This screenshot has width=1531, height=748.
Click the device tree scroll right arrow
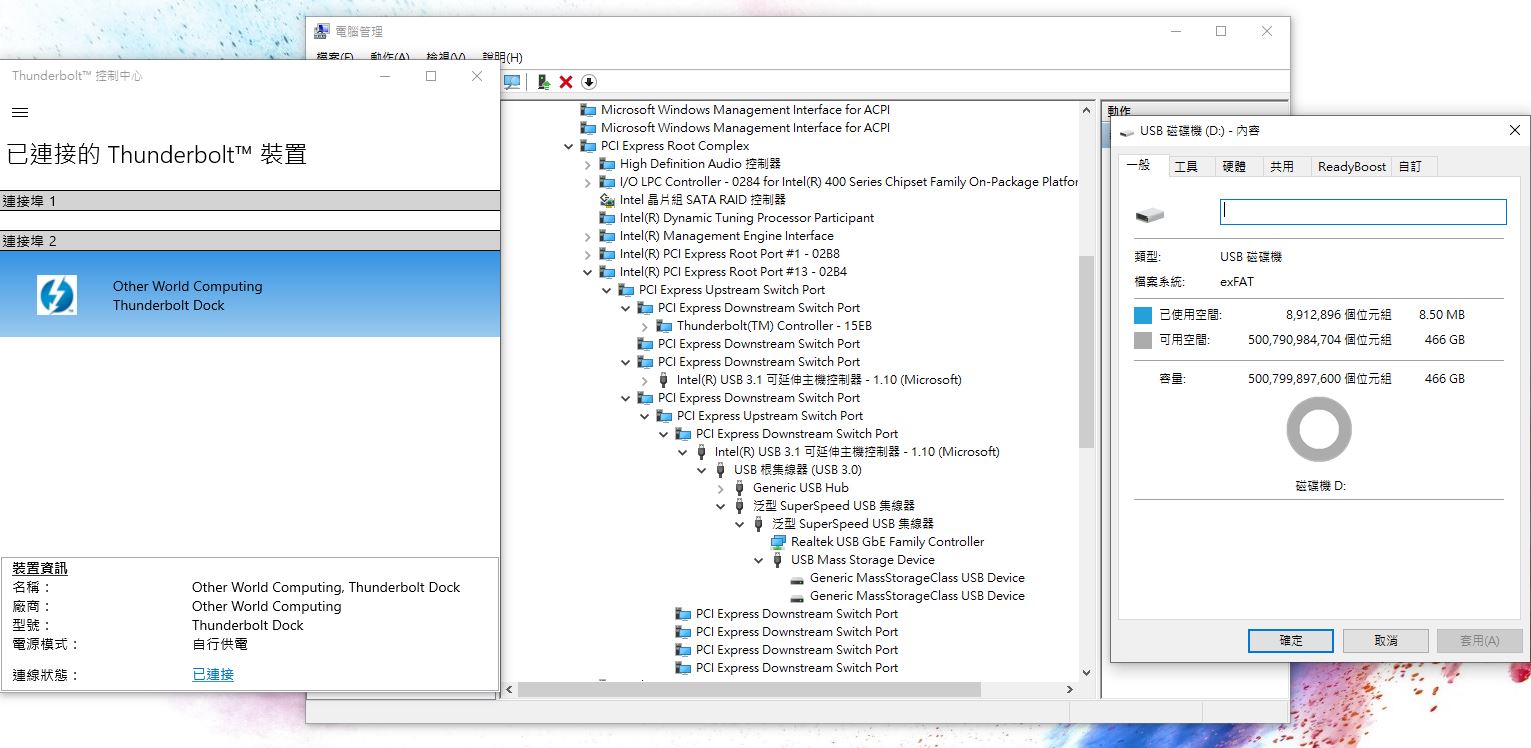pos(1069,689)
